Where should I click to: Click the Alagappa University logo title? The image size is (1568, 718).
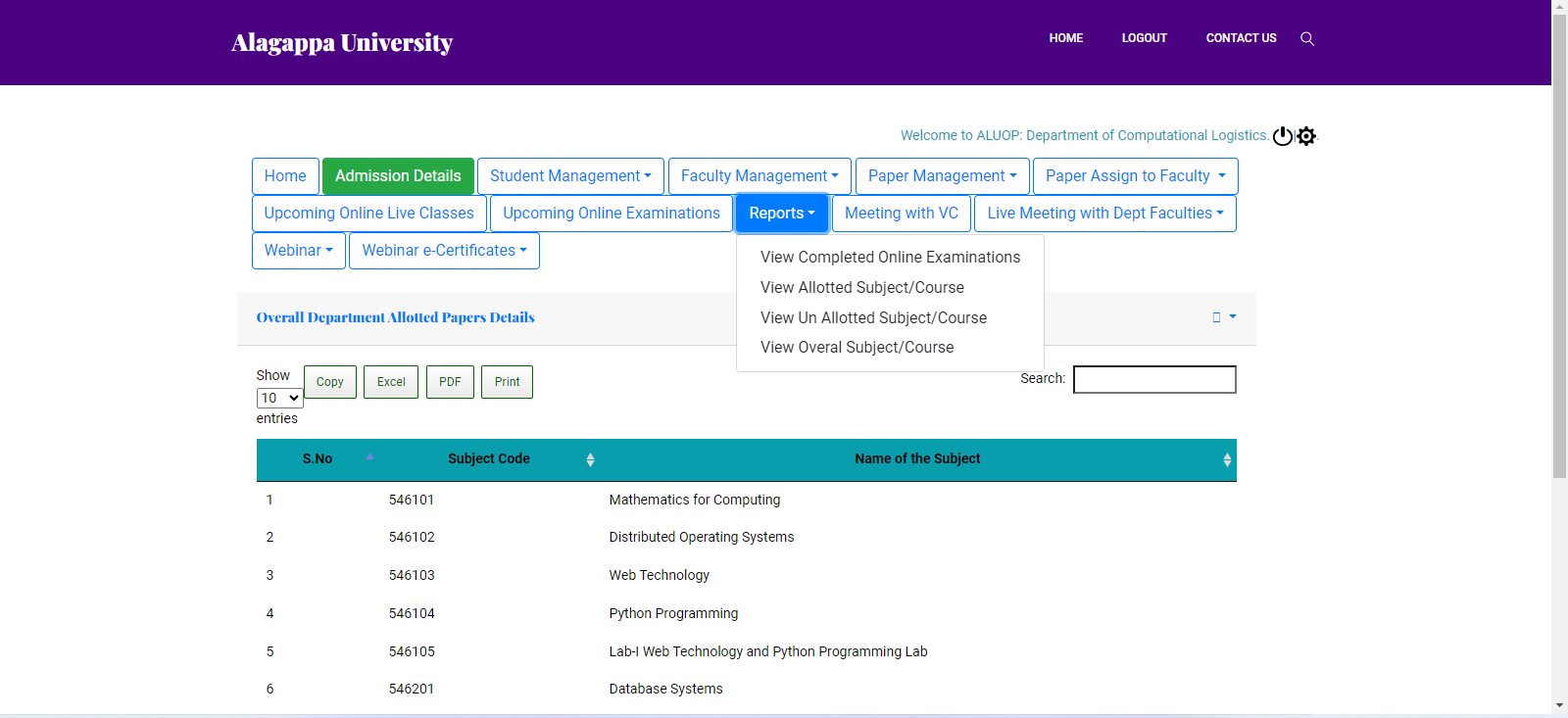[342, 43]
